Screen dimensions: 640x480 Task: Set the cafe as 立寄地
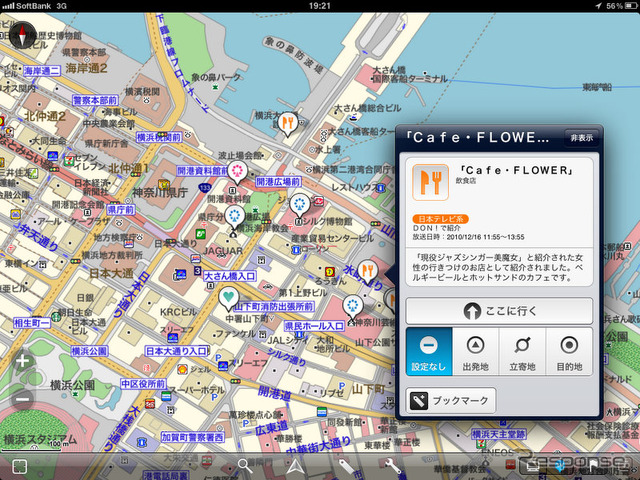click(x=522, y=351)
